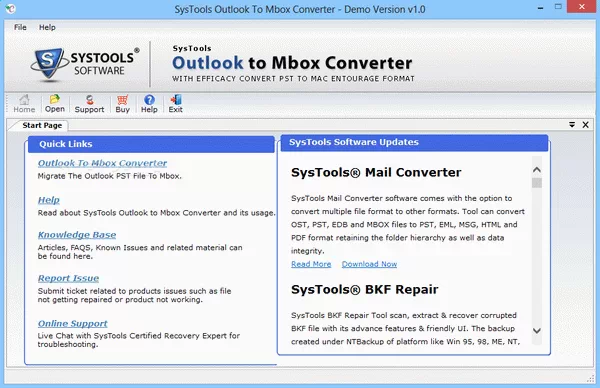Click the window resize grip in status bar
Image resolution: width=600 pixels, height=388 pixels.
click(x=590, y=378)
